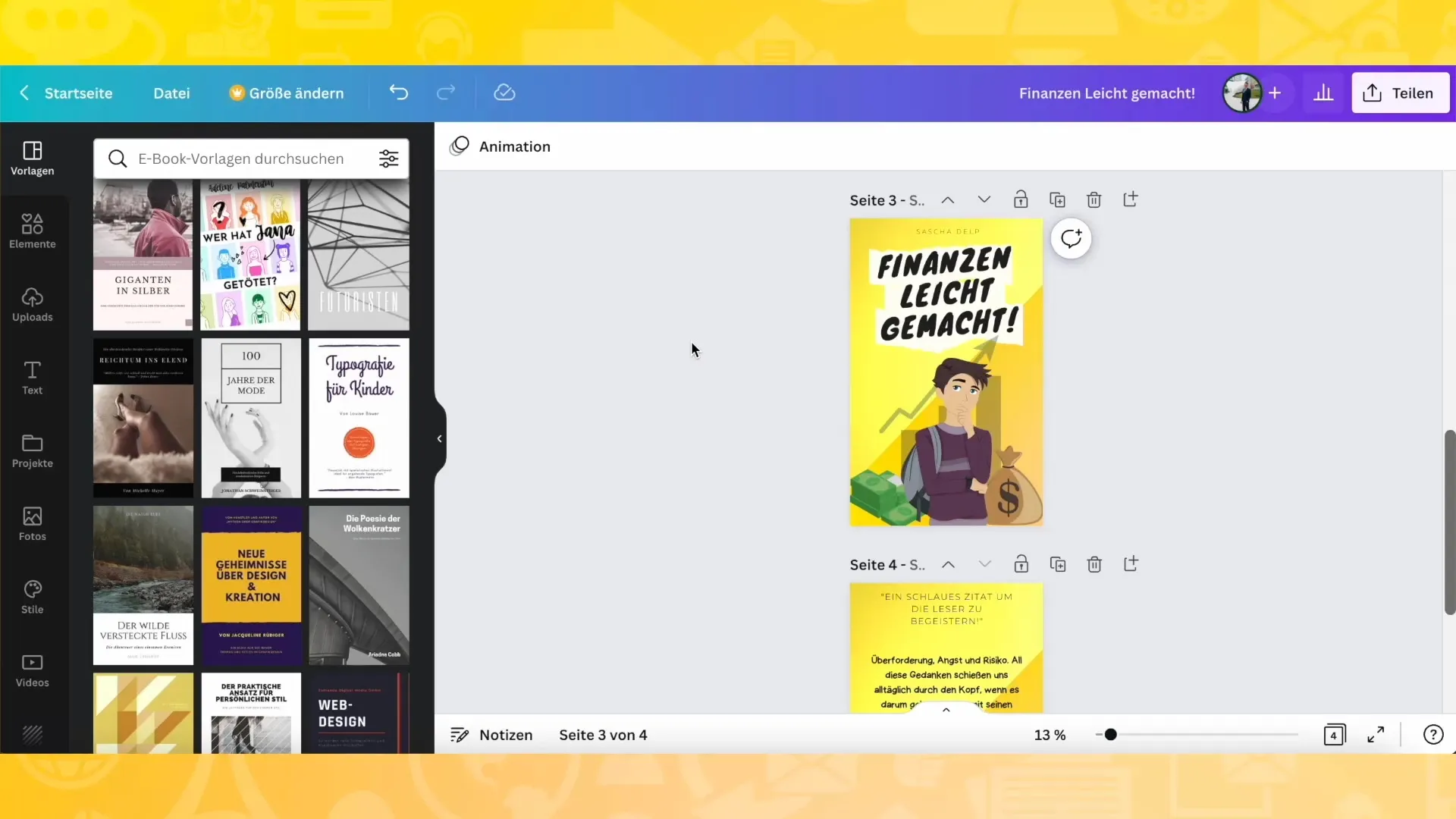This screenshot has width=1456, height=819.
Task: Click the Elemente panel icon
Action: (32, 230)
